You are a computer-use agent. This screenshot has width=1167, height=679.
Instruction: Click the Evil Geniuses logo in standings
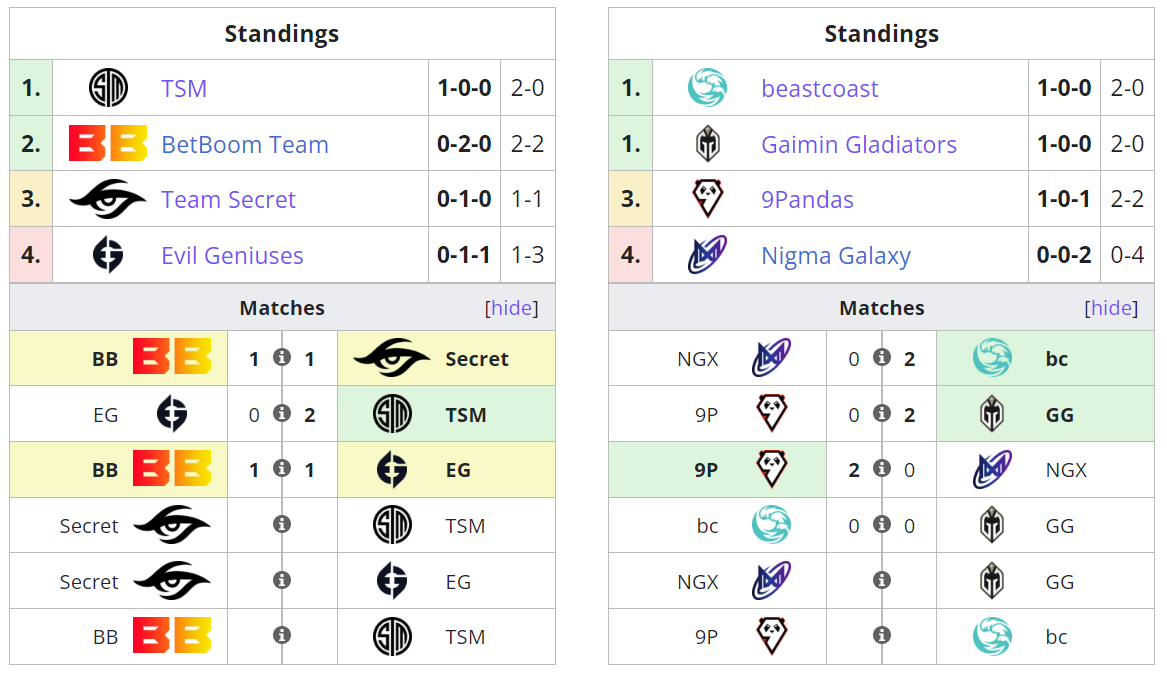[108, 255]
